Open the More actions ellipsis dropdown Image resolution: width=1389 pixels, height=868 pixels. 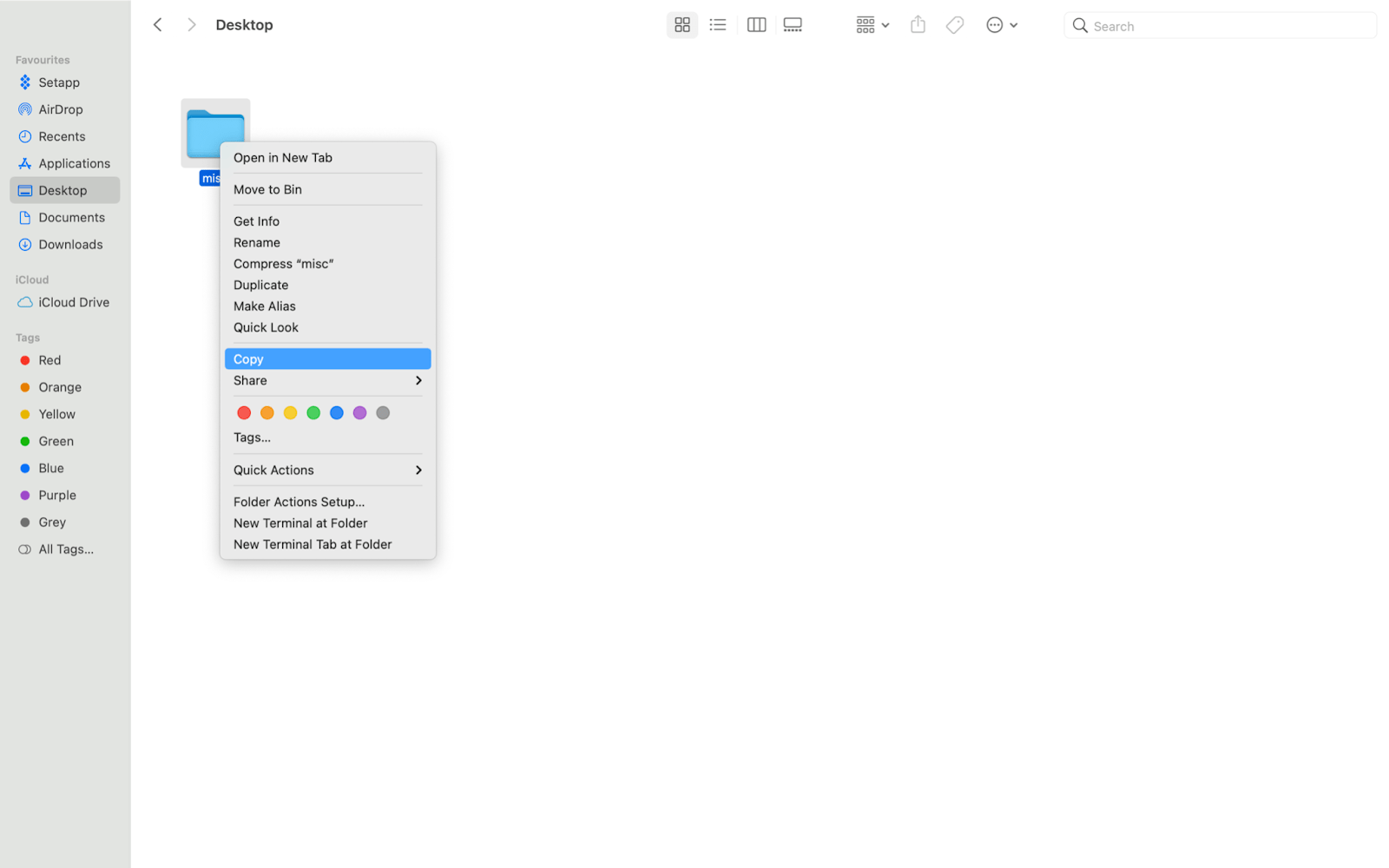[x=1000, y=24]
